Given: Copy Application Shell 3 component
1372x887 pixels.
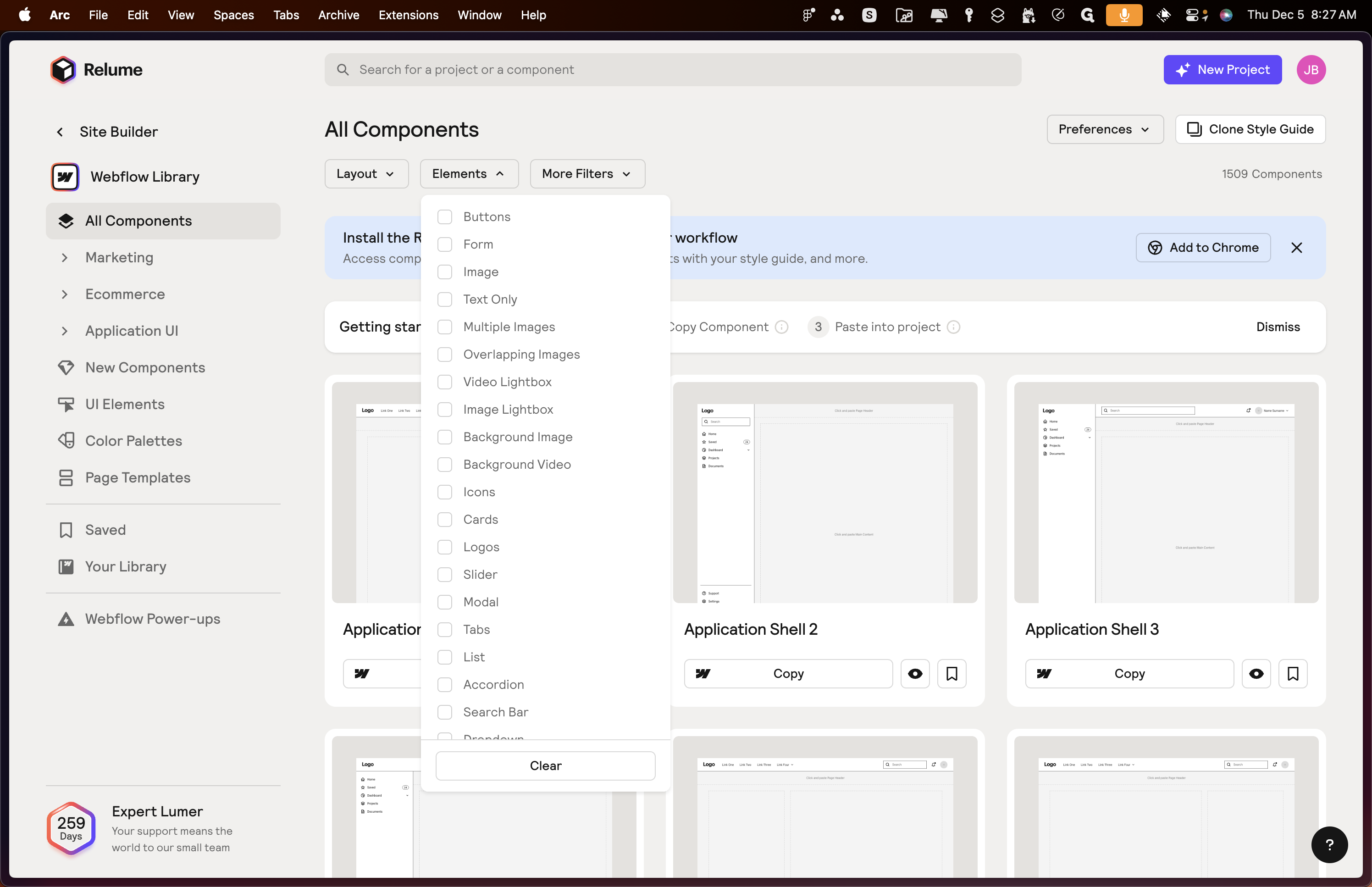Looking at the screenshot, I should (x=1129, y=674).
